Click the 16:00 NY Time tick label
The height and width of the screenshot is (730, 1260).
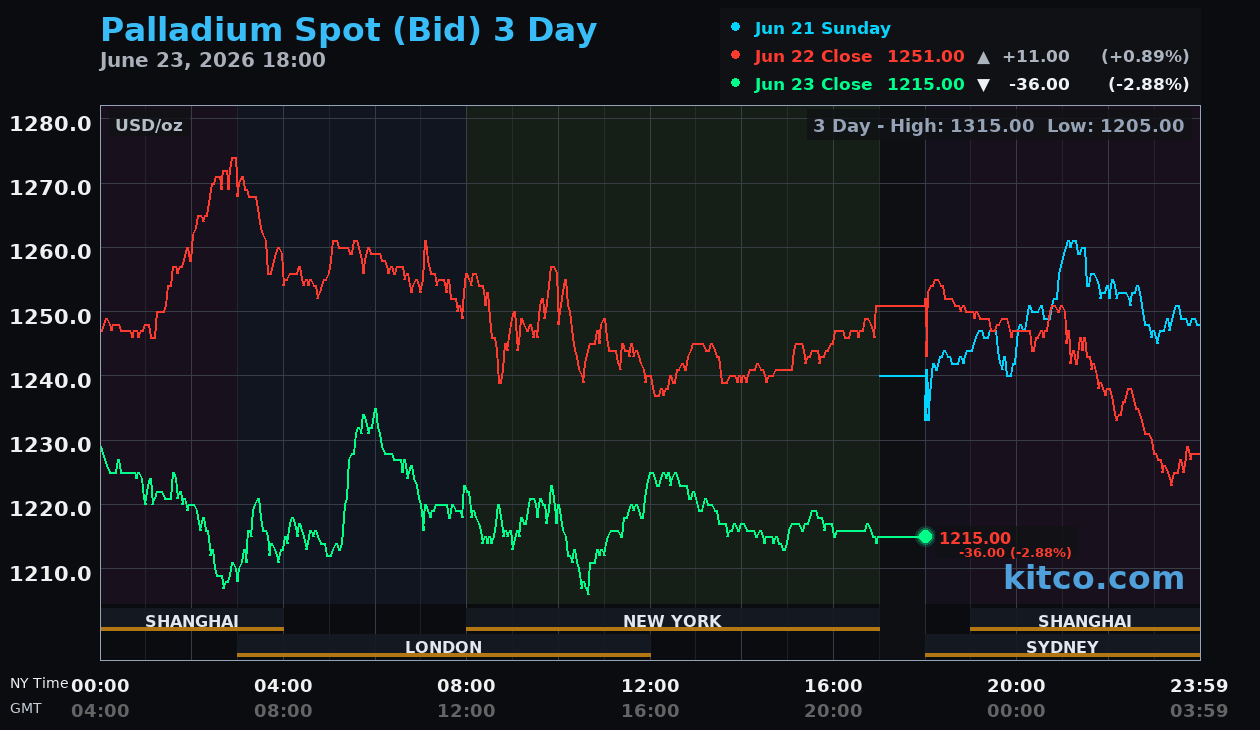[x=833, y=686]
